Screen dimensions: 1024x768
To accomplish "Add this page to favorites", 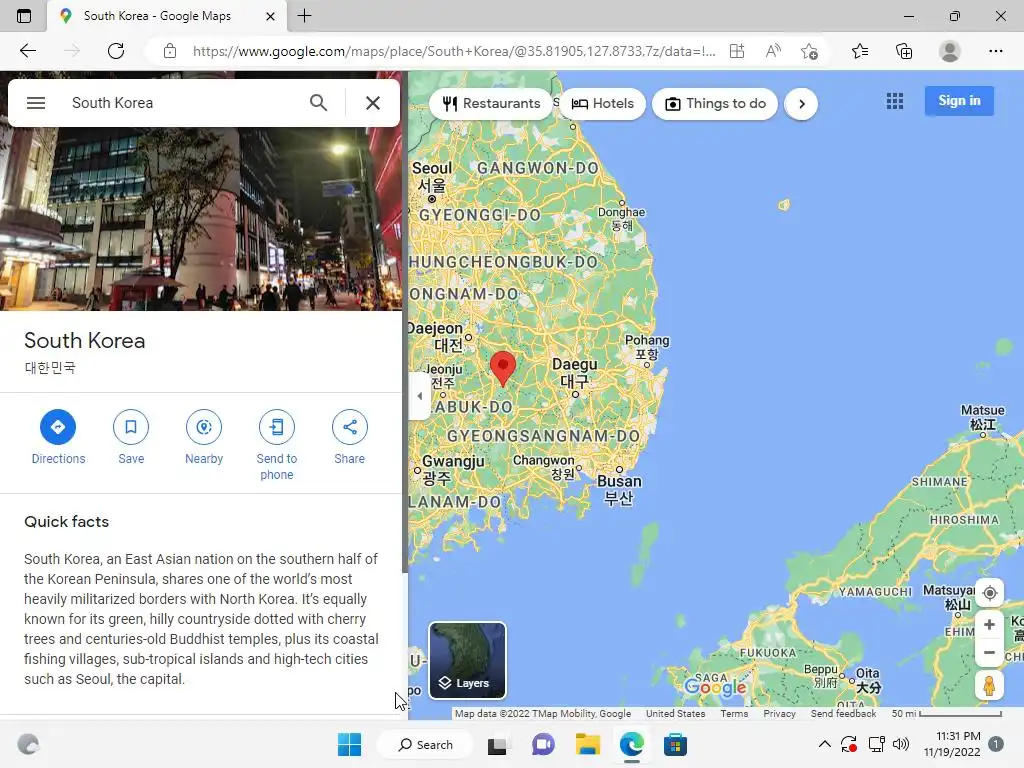I will (x=809, y=51).
